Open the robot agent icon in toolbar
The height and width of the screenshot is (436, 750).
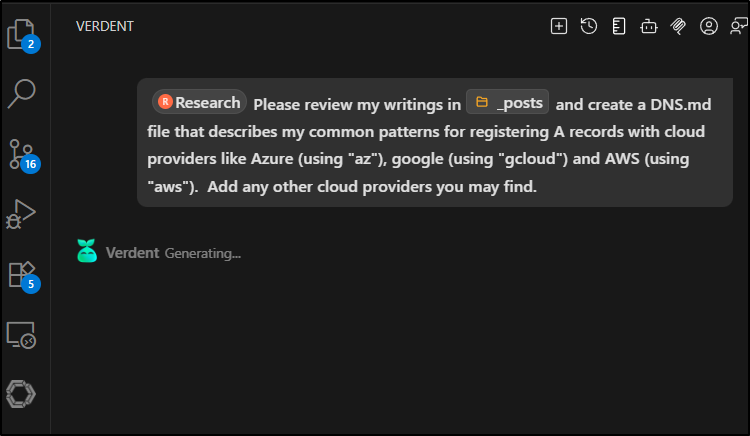[648, 26]
